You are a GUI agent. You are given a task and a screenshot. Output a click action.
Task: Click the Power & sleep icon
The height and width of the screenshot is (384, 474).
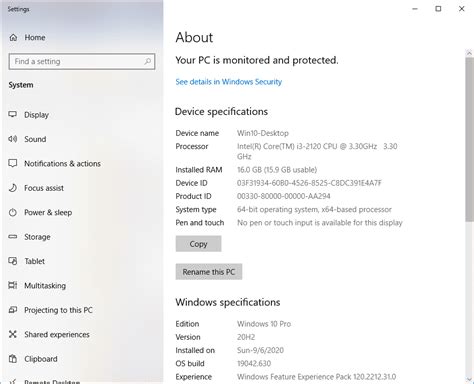13,212
